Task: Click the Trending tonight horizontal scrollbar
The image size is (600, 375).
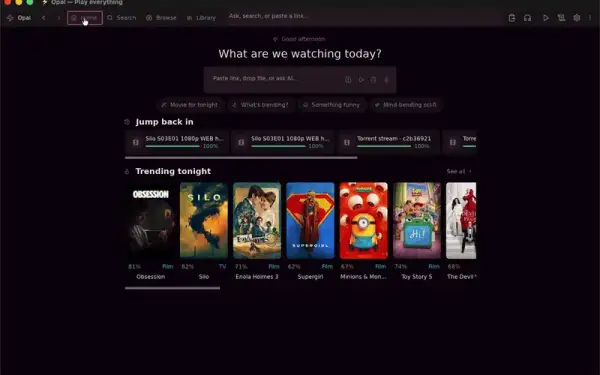Action: pos(173,288)
